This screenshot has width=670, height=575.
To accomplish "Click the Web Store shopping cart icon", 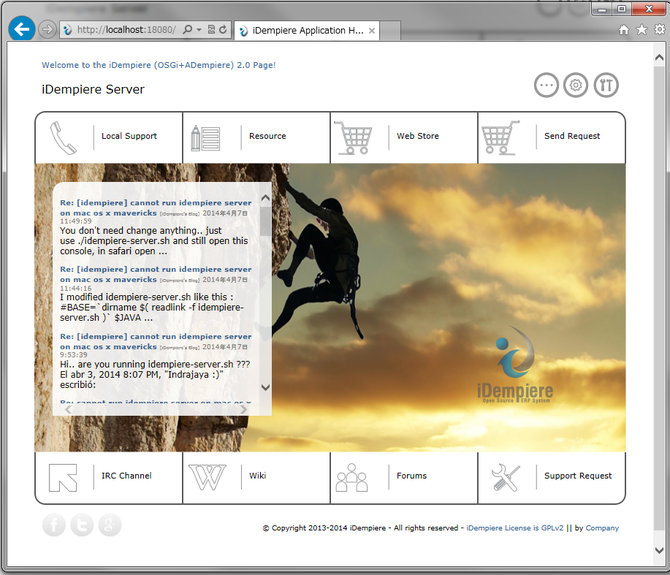I will [353, 138].
